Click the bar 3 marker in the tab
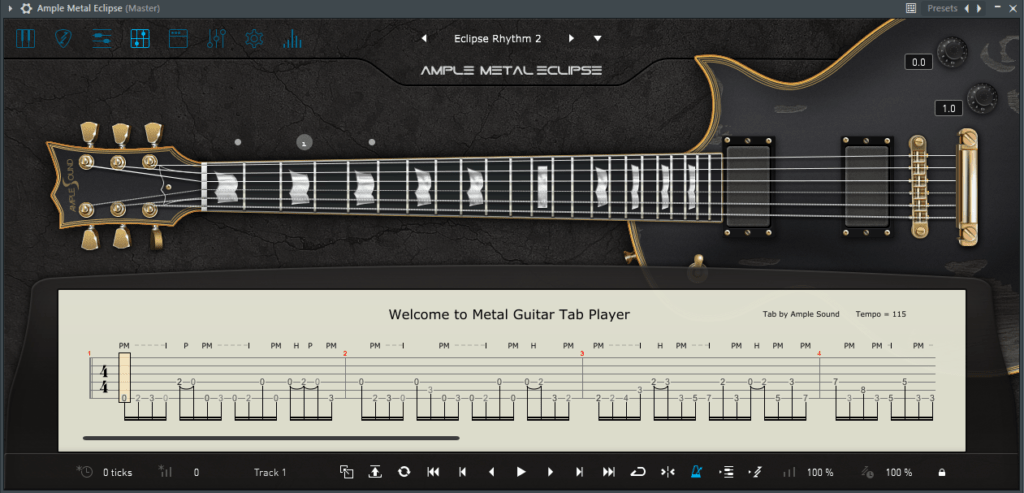 [x=582, y=353]
